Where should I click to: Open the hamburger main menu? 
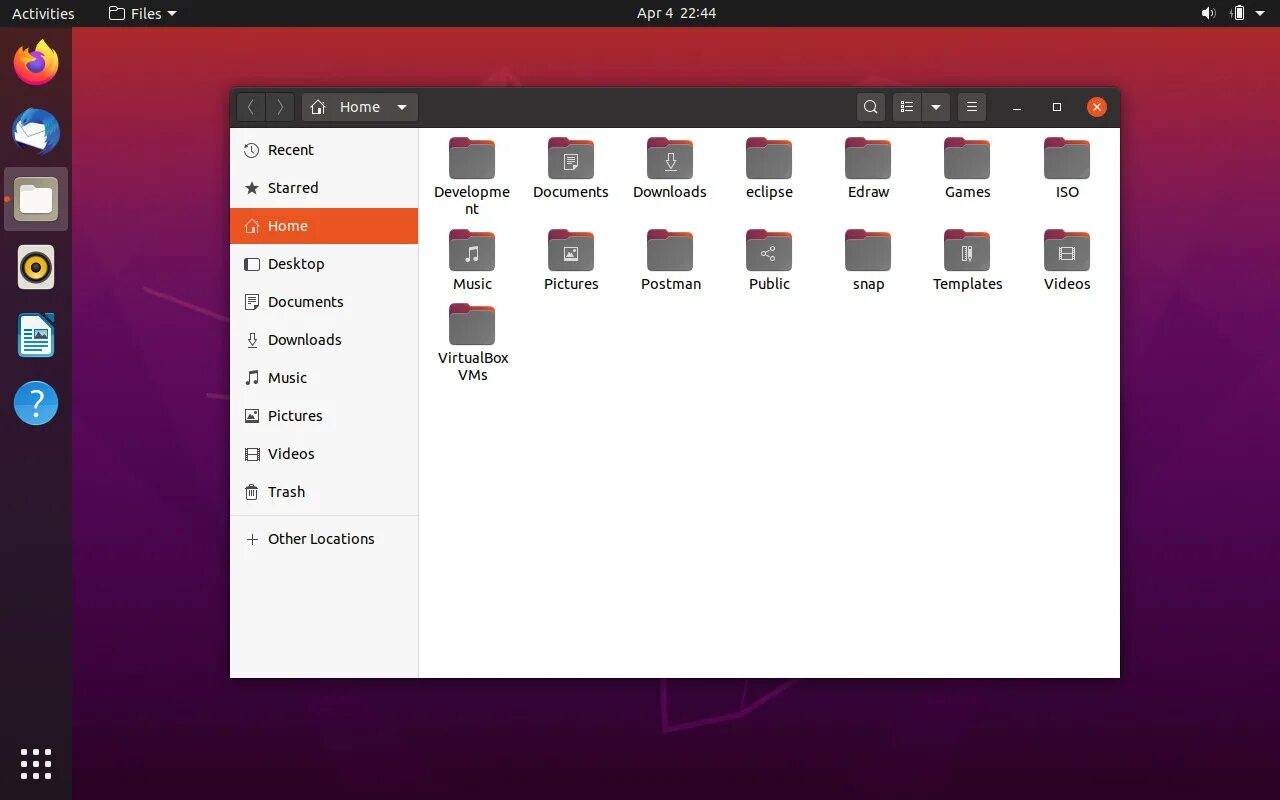972,107
